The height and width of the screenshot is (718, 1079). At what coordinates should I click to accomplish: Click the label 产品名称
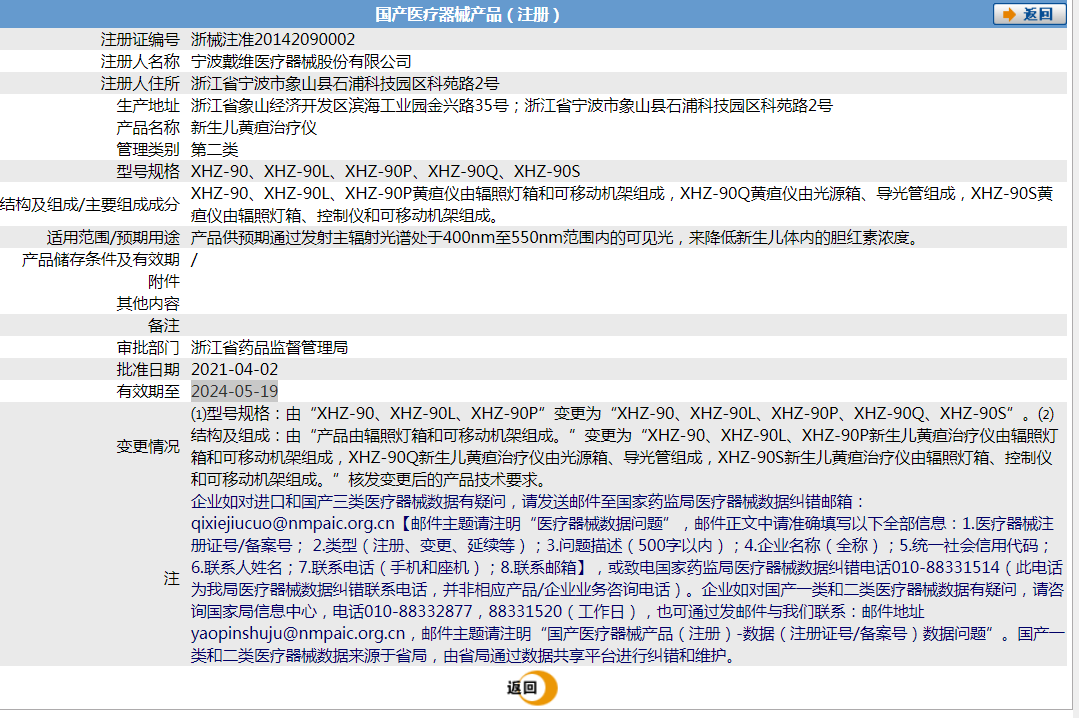148,127
